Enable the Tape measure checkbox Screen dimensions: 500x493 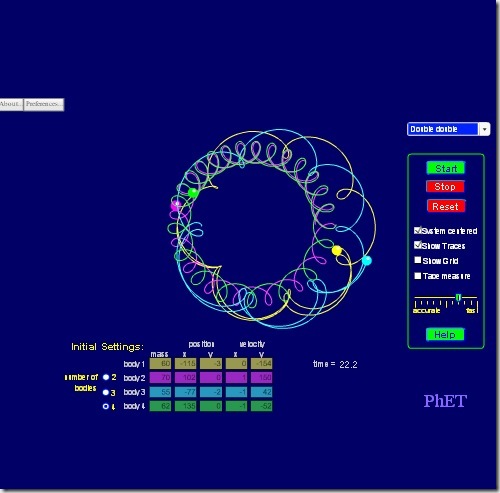point(417,276)
